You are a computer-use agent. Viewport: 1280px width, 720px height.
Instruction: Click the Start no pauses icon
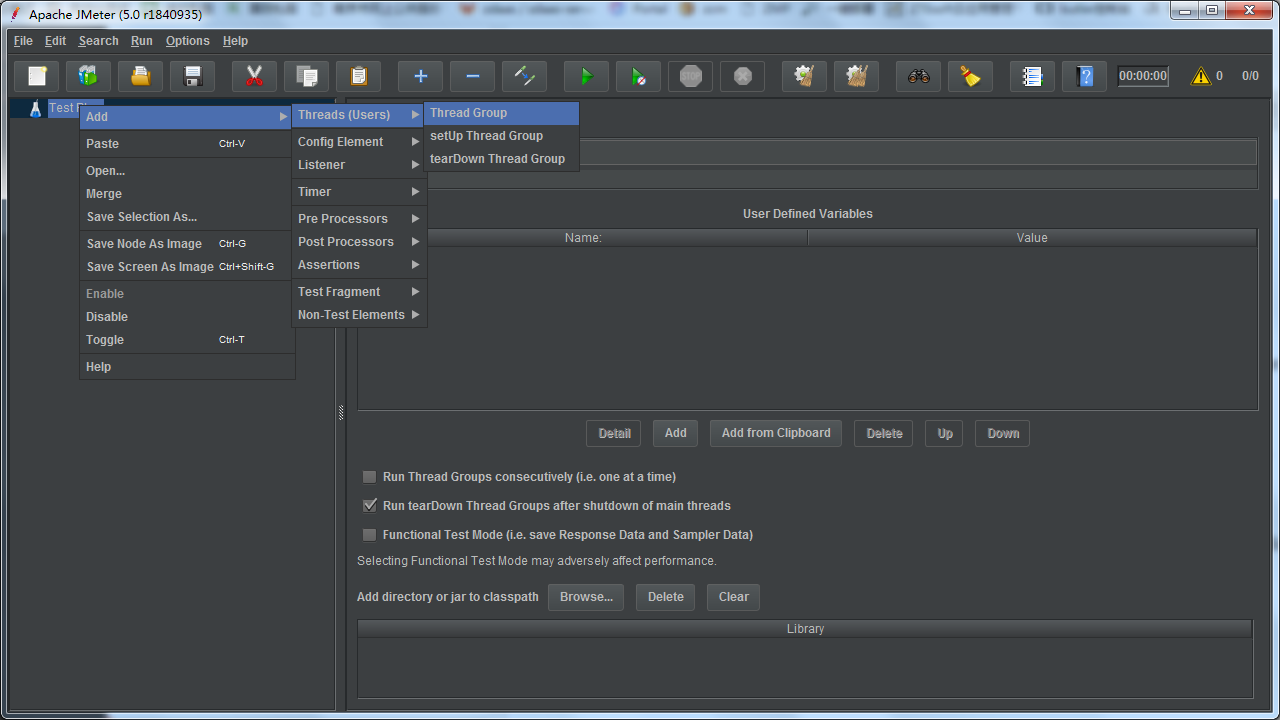point(639,76)
